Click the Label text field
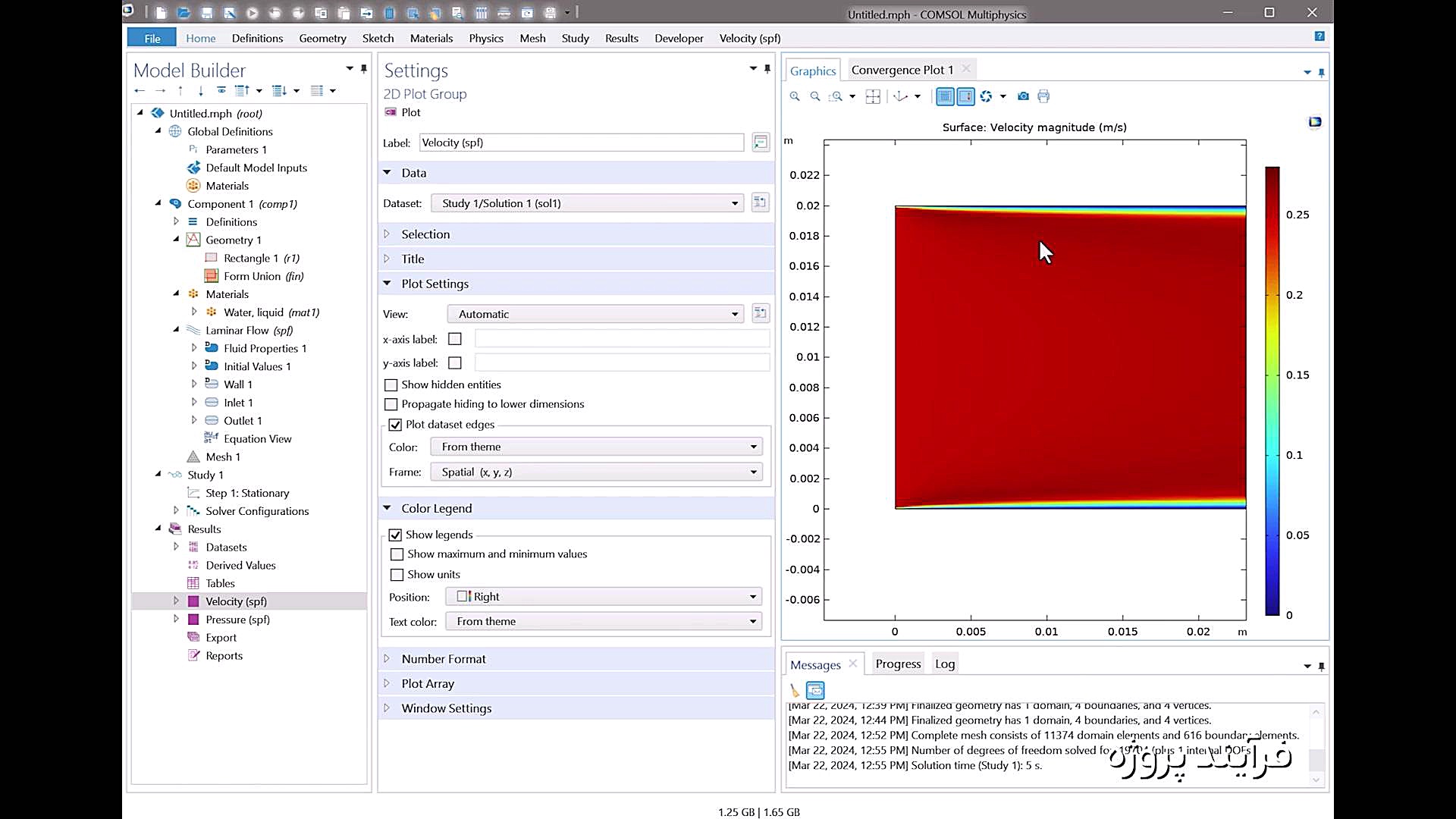Viewport: 1456px width, 819px height. click(x=582, y=143)
